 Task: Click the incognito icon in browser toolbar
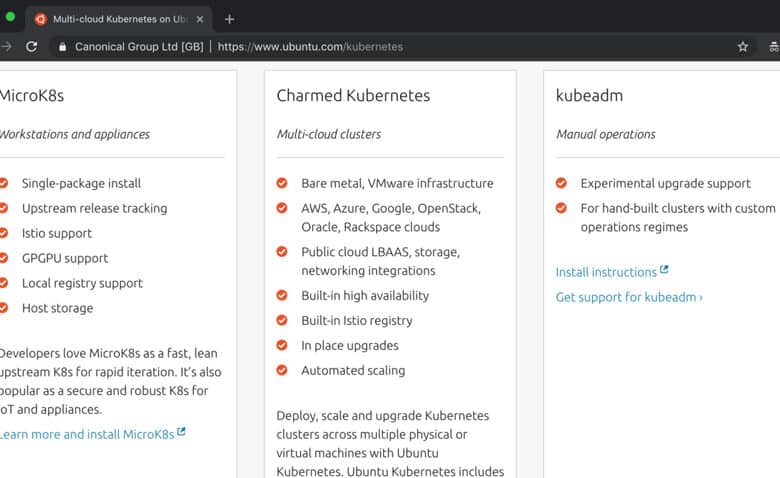click(774, 47)
